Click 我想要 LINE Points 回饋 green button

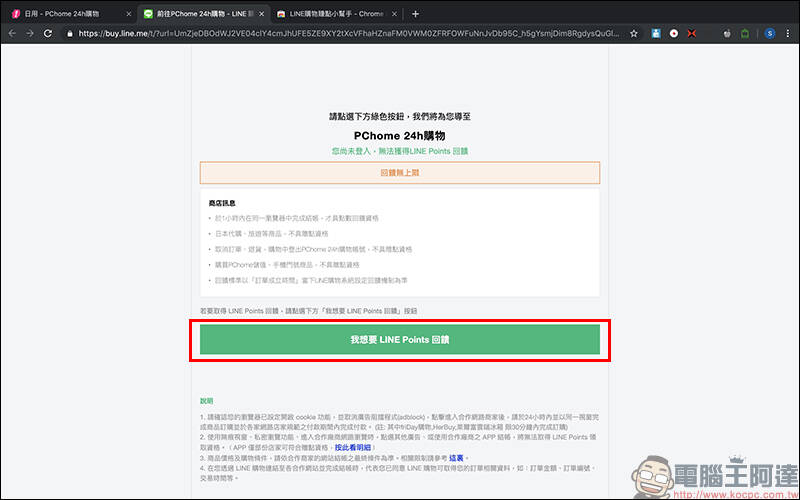click(x=399, y=339)
